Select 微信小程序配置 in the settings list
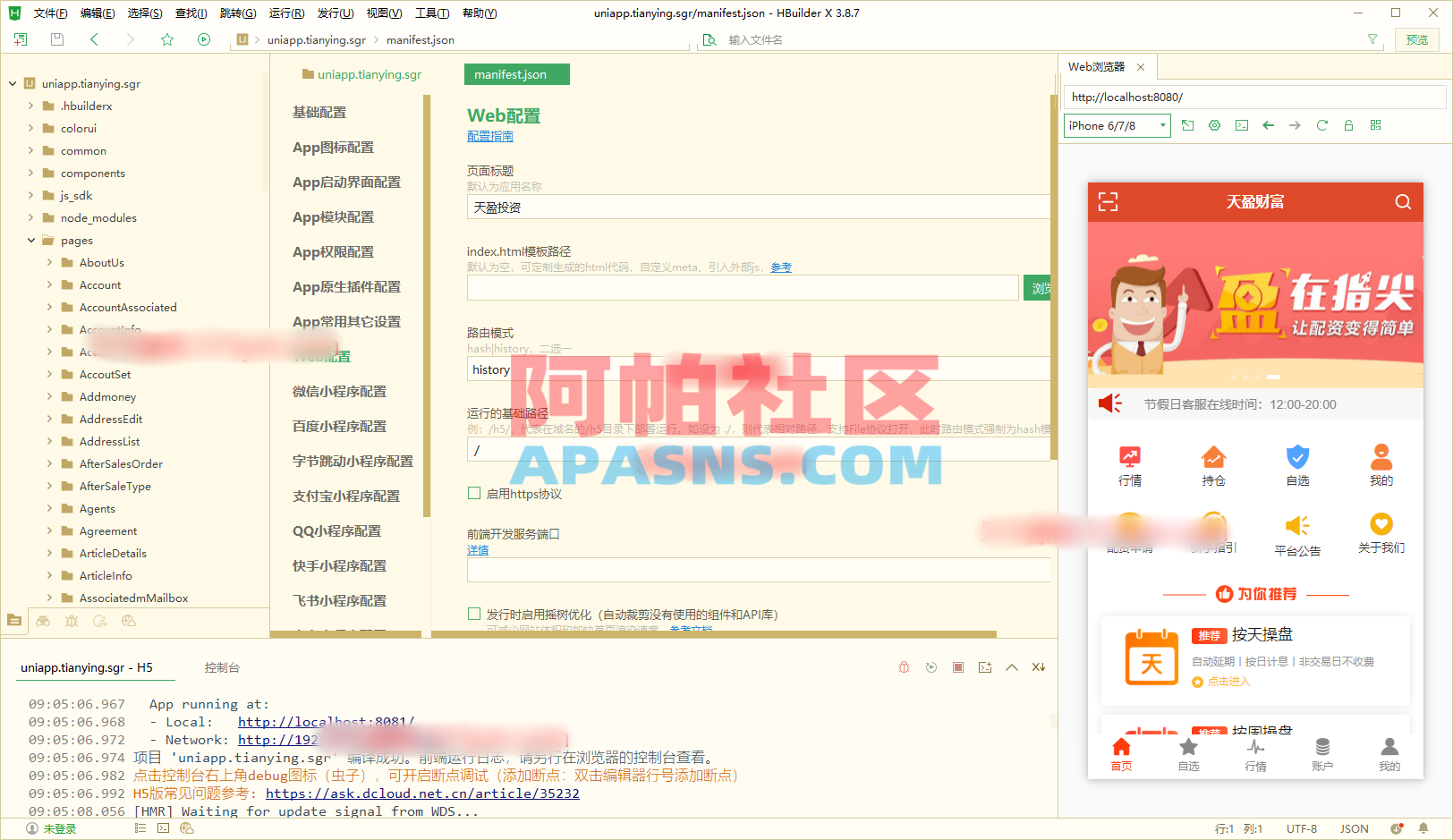Screen dimensions: 1453x840 340,391
